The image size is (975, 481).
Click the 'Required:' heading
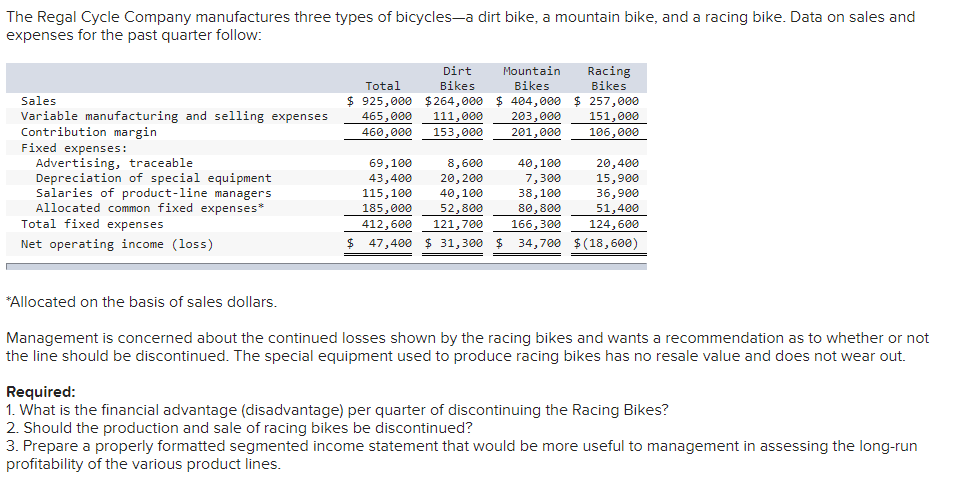coord(40,392)
